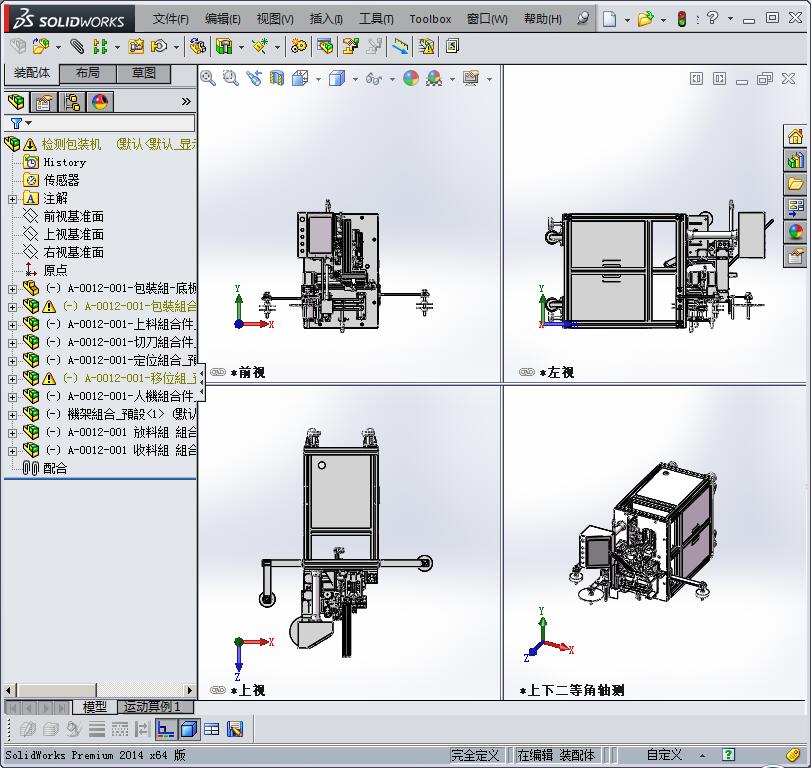Click the *上视 view label
The width and height of the screenshot is (811, 768).
(248, 690)
